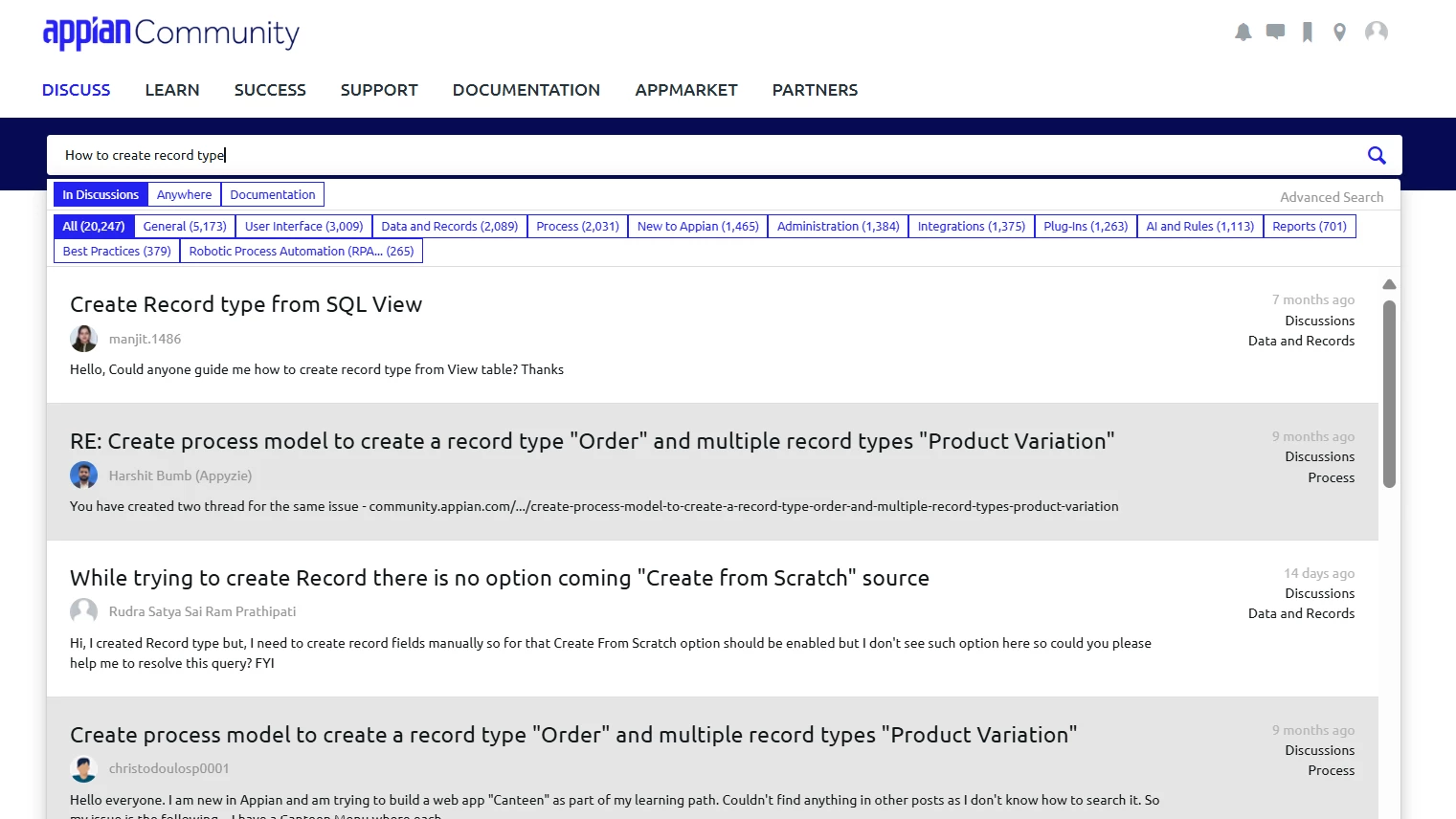
Task: Open the notifications bell icon
Action: coord(1243,33)
